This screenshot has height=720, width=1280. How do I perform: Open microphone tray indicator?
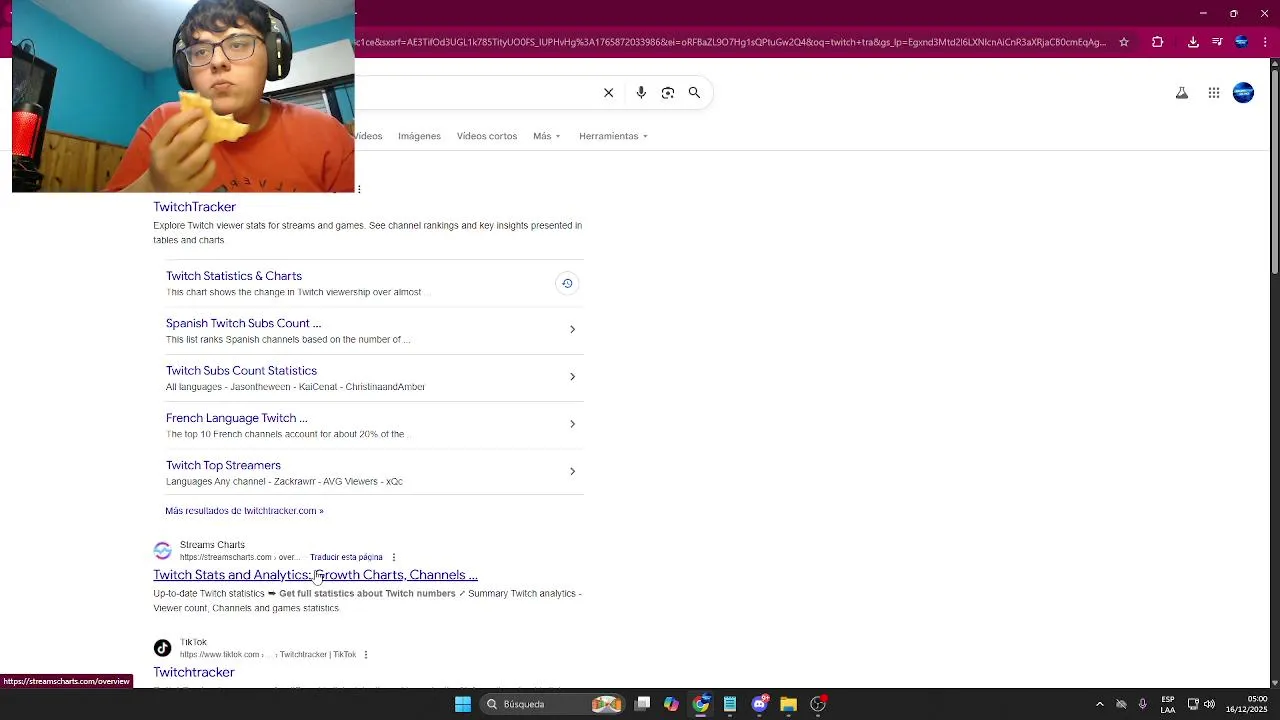tap(1142, 704)
